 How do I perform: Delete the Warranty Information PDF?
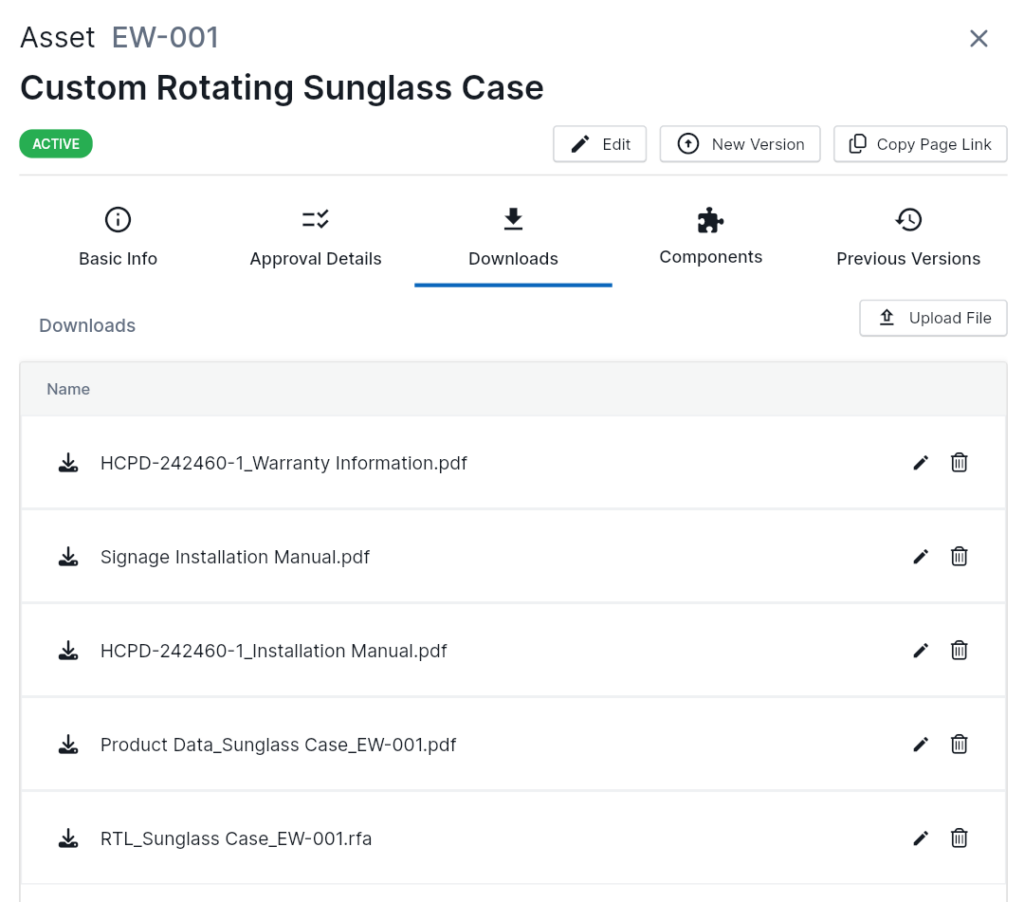pyautogui.click(x=959, y=463)
